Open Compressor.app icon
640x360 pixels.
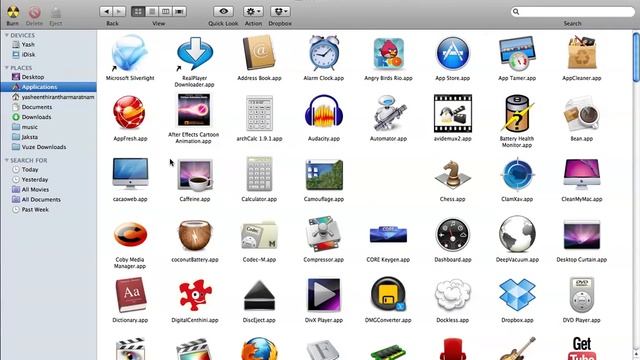point(324,234)
